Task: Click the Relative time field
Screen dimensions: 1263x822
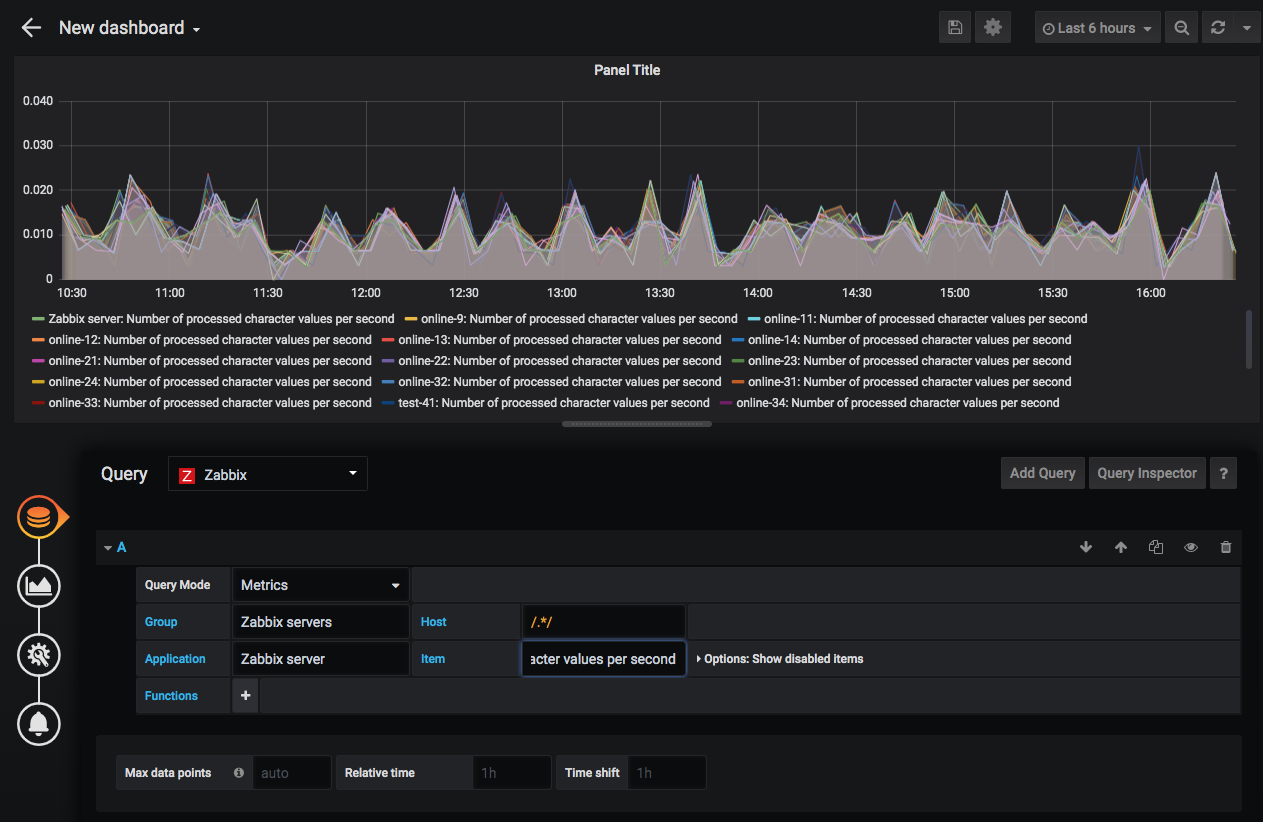Action: 512,773
